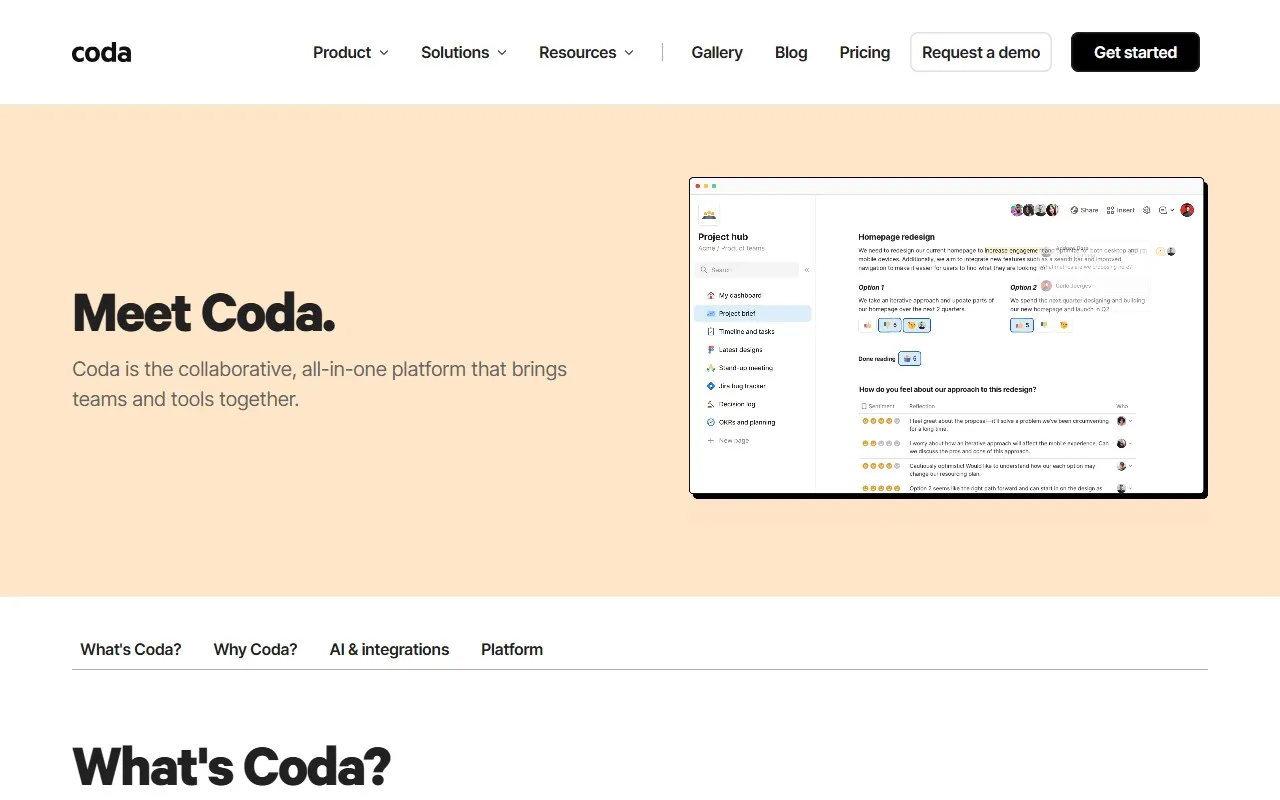Viewport: 1280px width, 800px height.
Task: Select the home icon beside My dashboard
Action: tap(711, 294)
